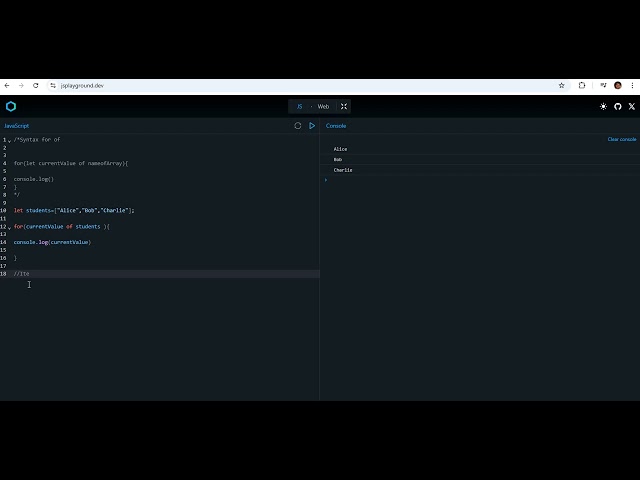640x480 pixels.
Task: Click the browser forward arrow
Action: [21, 85]
